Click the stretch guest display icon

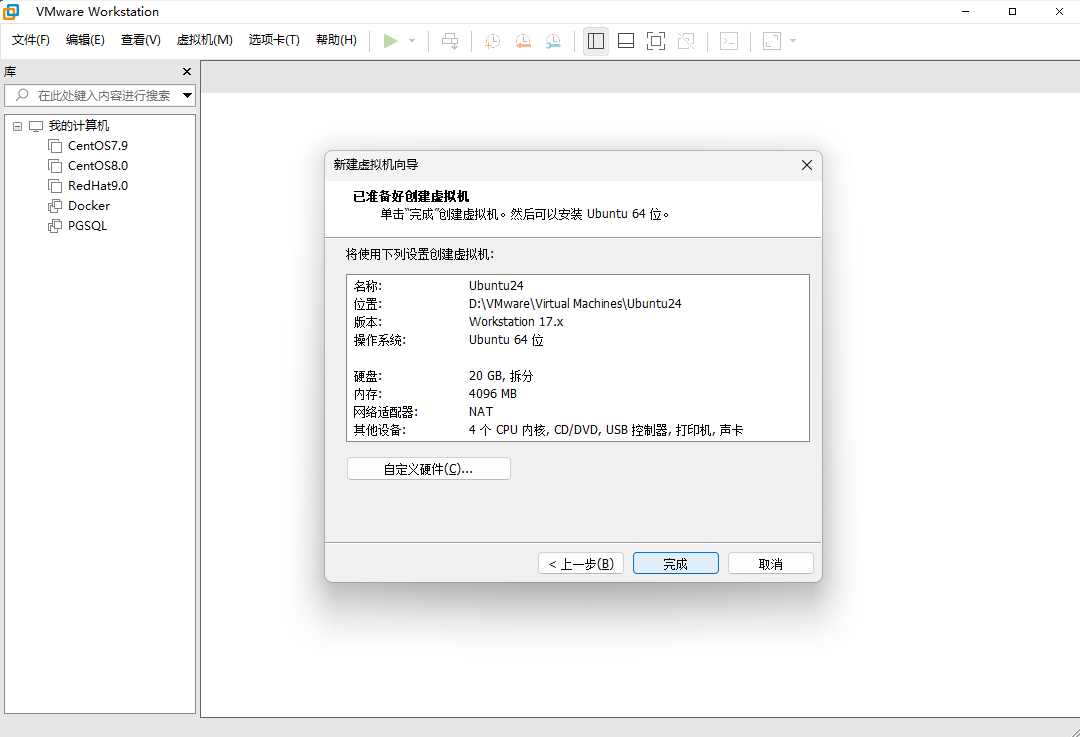point(771,41)
